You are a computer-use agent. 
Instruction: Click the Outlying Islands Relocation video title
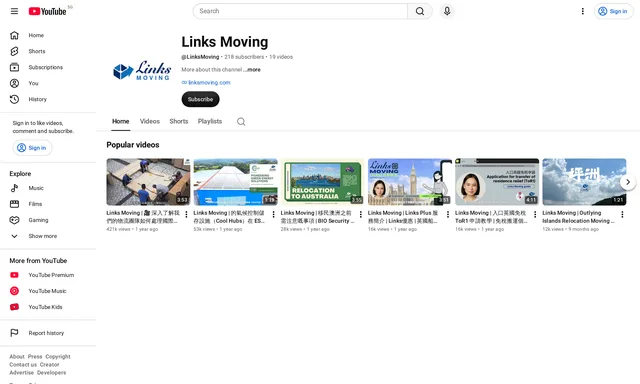(578, 217)
